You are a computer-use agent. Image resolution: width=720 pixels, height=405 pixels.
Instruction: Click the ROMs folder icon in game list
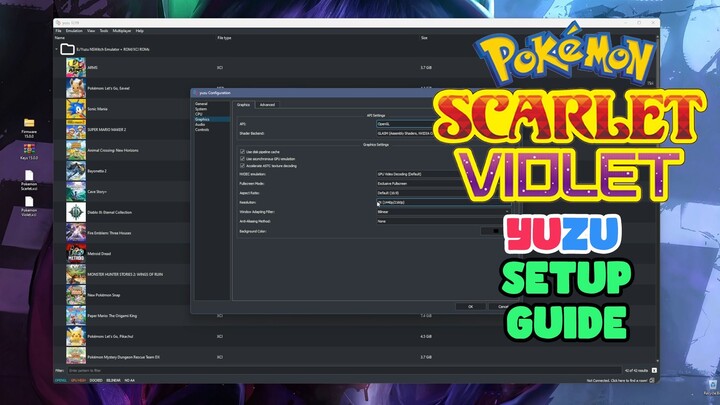[x=68, y=49]
